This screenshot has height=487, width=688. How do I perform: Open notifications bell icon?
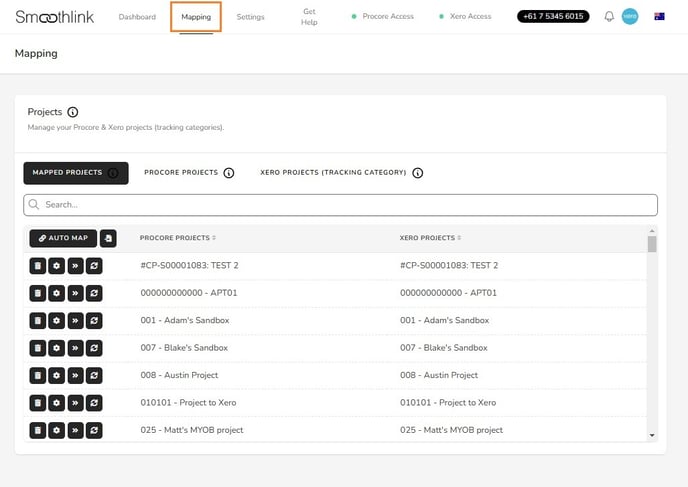click(x=609, y=17)
